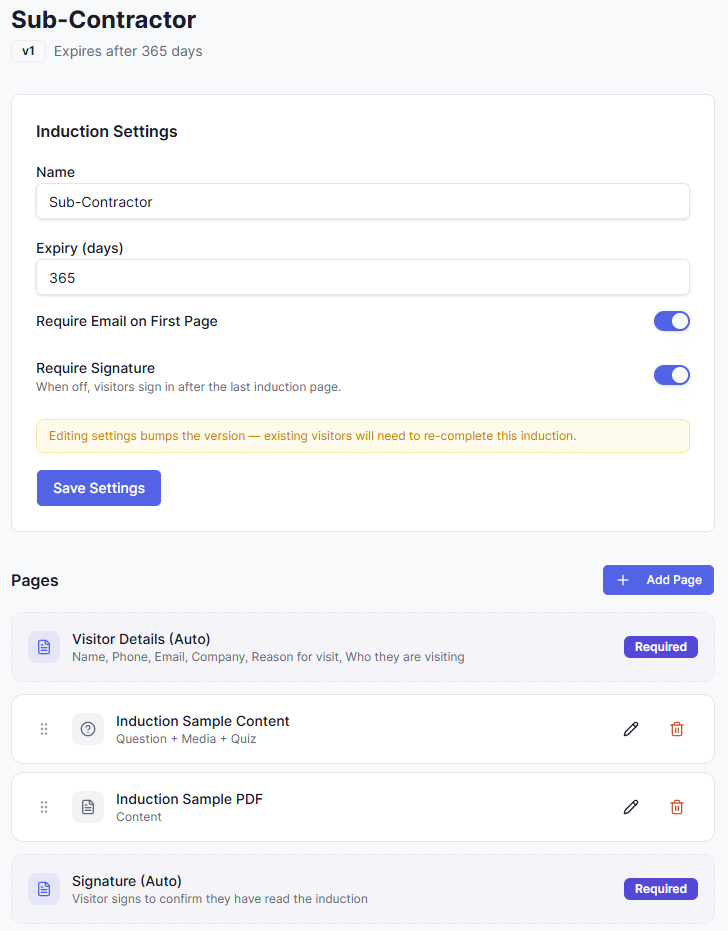The height and width of the screenshot is (931, 728).
Task: Click the 'Pages' section heading
Action: (35, 580)
